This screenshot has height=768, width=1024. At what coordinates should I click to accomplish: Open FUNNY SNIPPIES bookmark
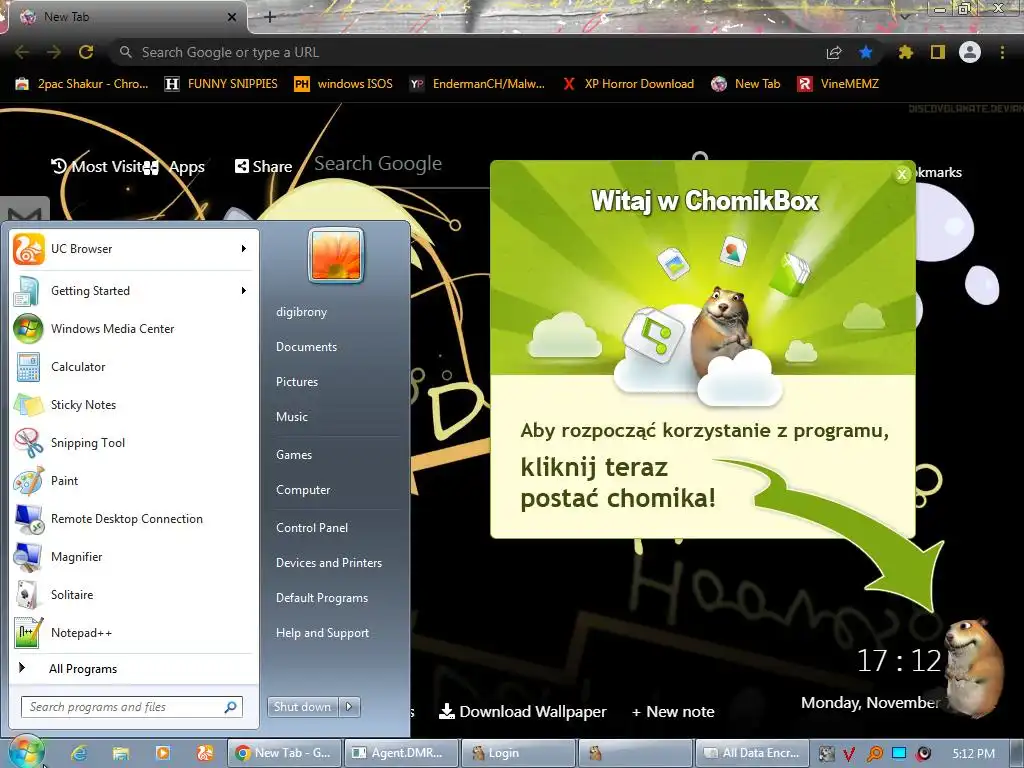221,84
